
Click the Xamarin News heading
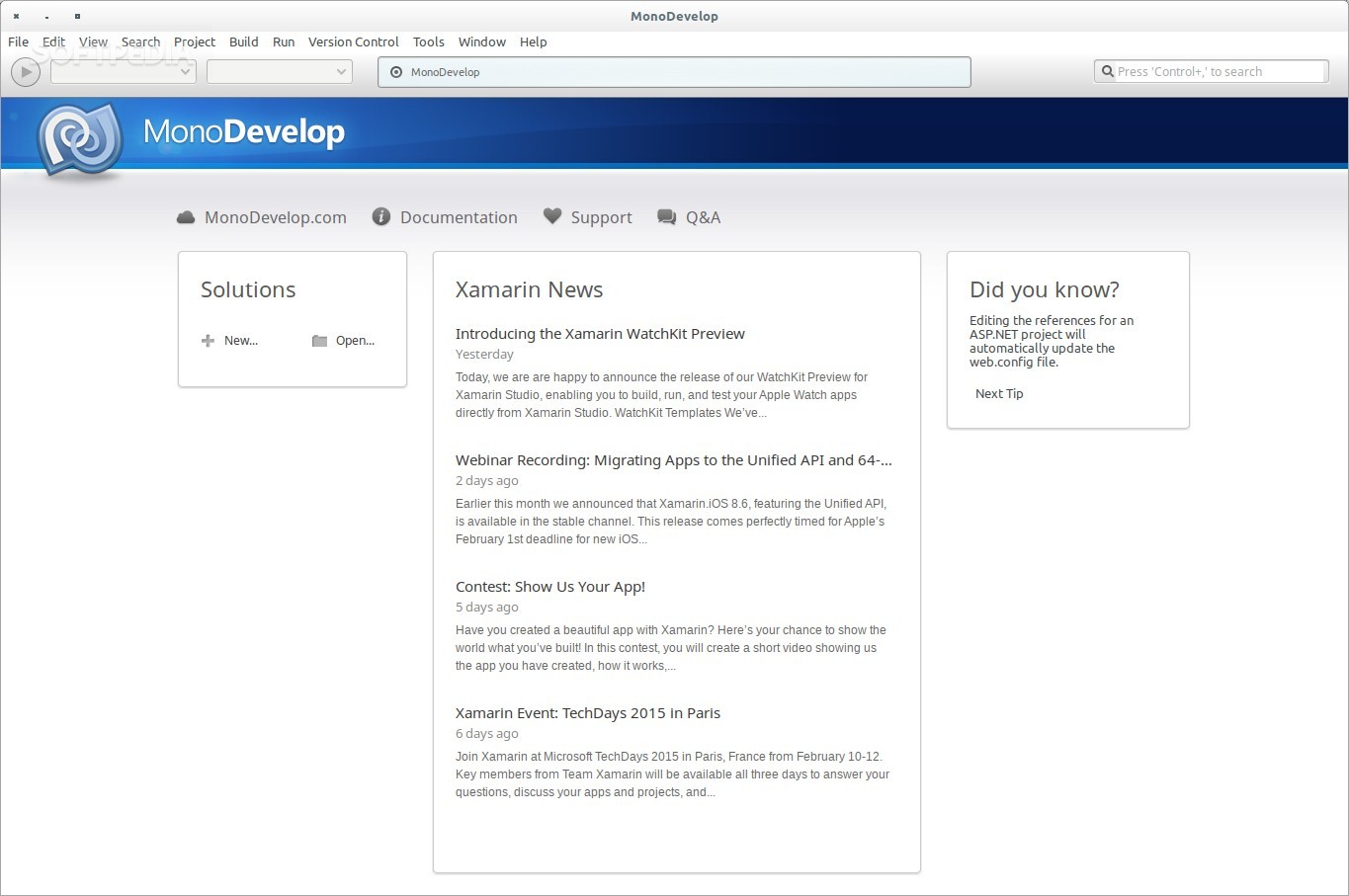pos(529,289)
